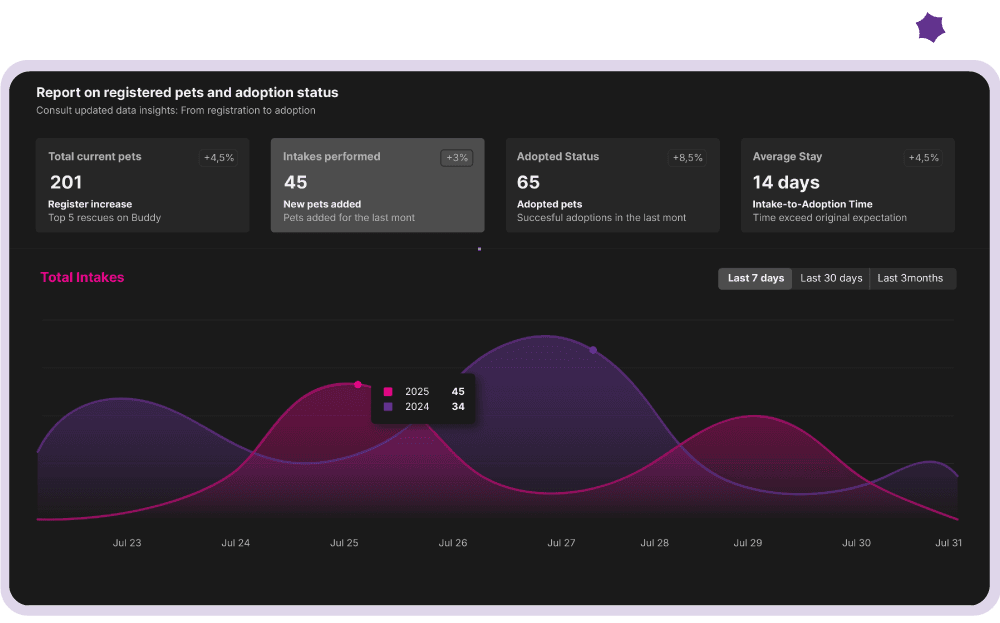Toggle the Last 7 days filter
Screen dimensions: 1000x623
pyautogui.click(x=755, y=278)
